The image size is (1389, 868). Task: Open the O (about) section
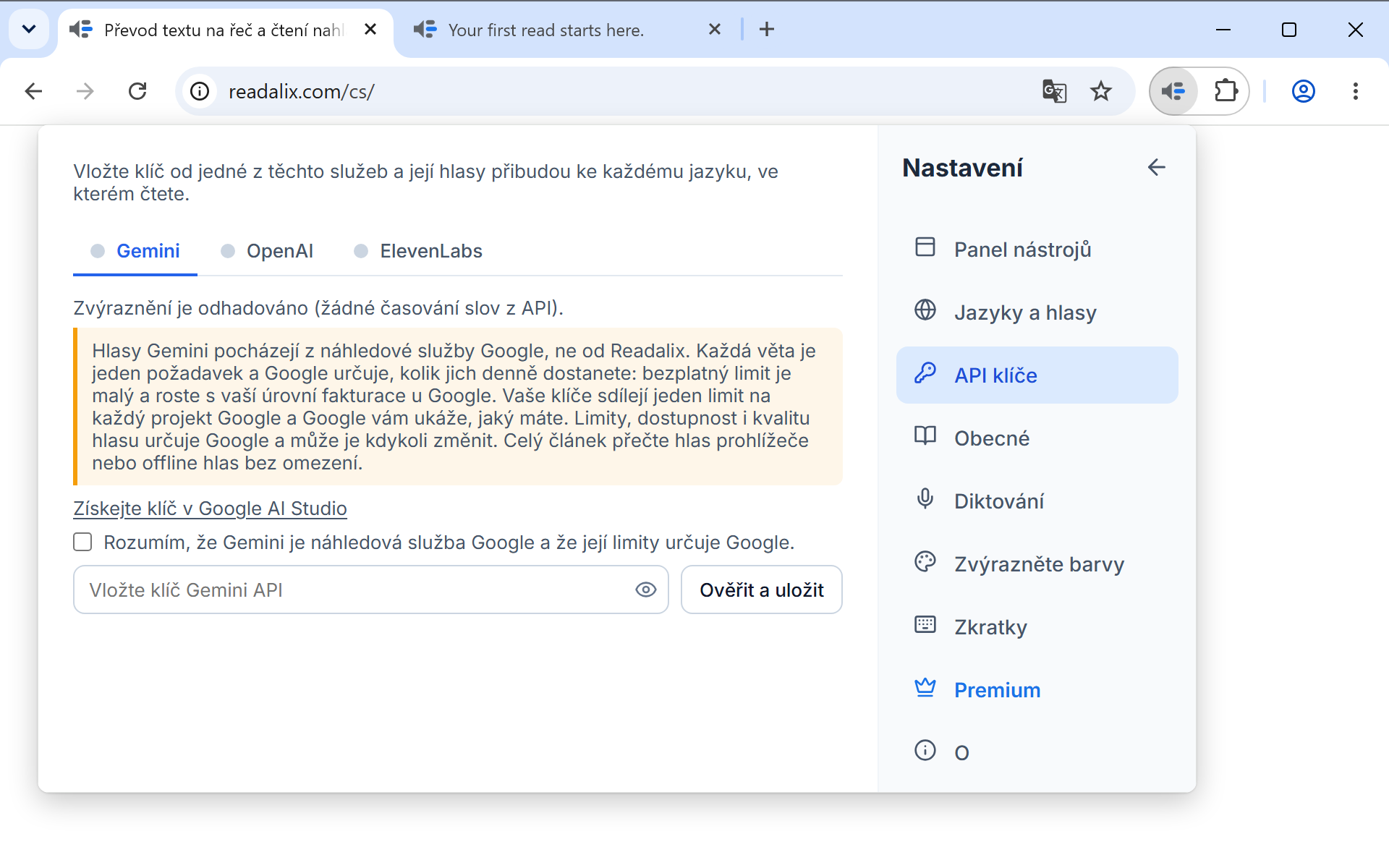click(x=1037, y=753)
